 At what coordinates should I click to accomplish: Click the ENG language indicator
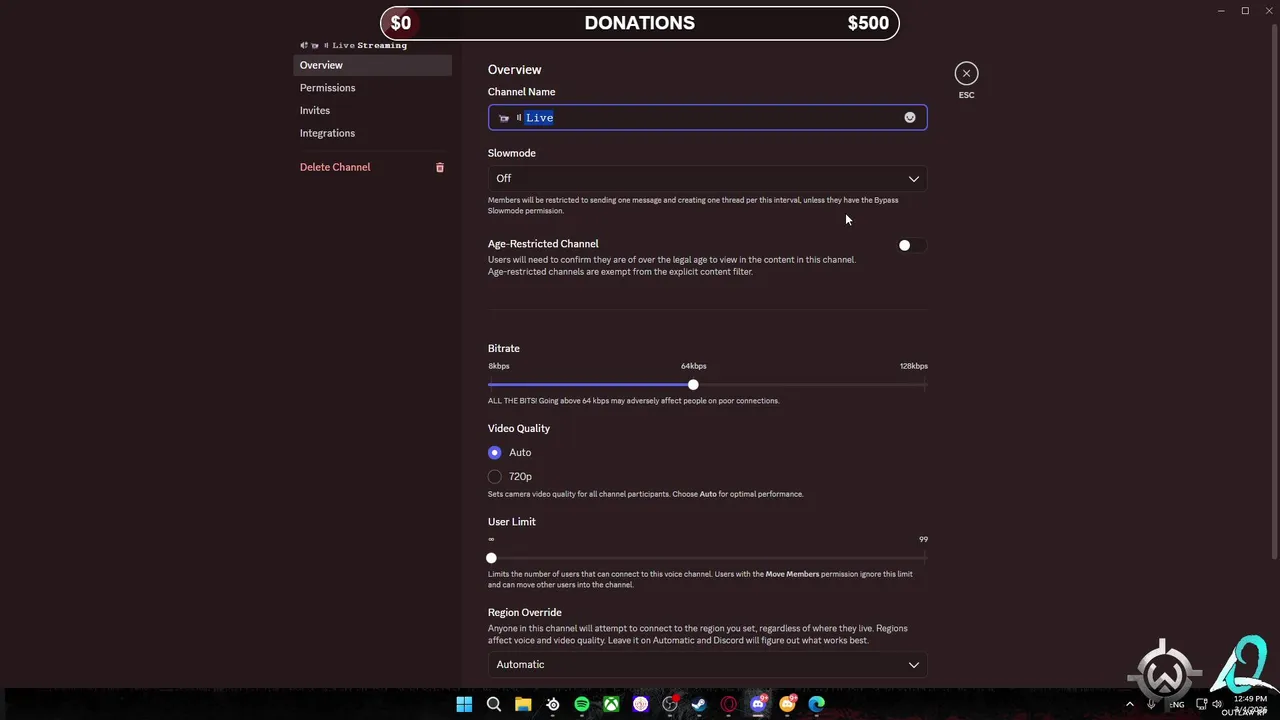point(1177,704)
